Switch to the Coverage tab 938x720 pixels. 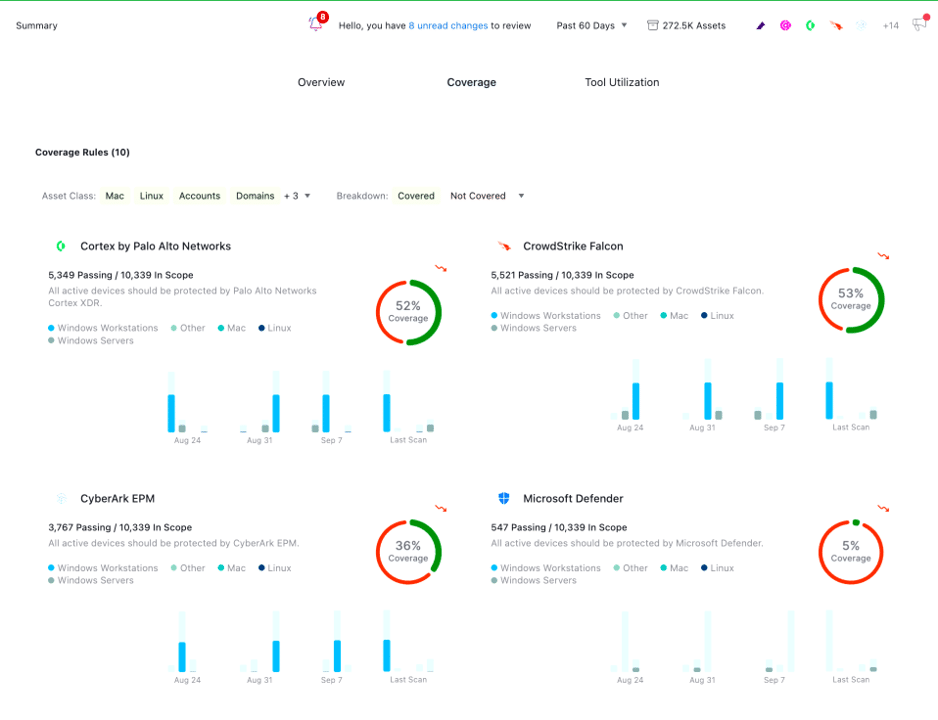471,83
